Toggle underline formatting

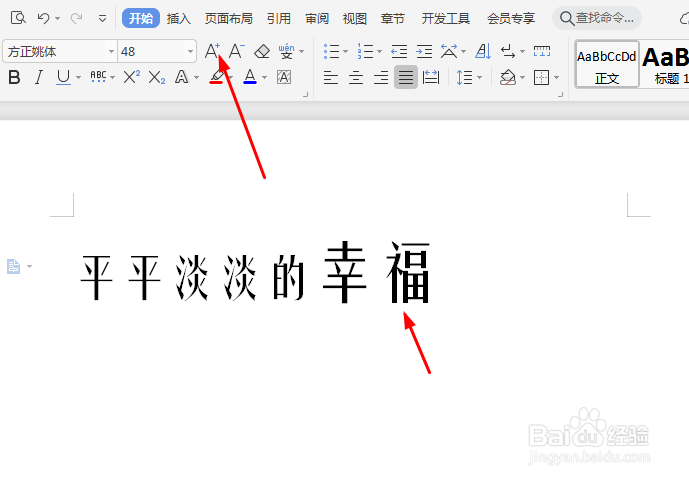pyautogui.click(x=63, y=77)
